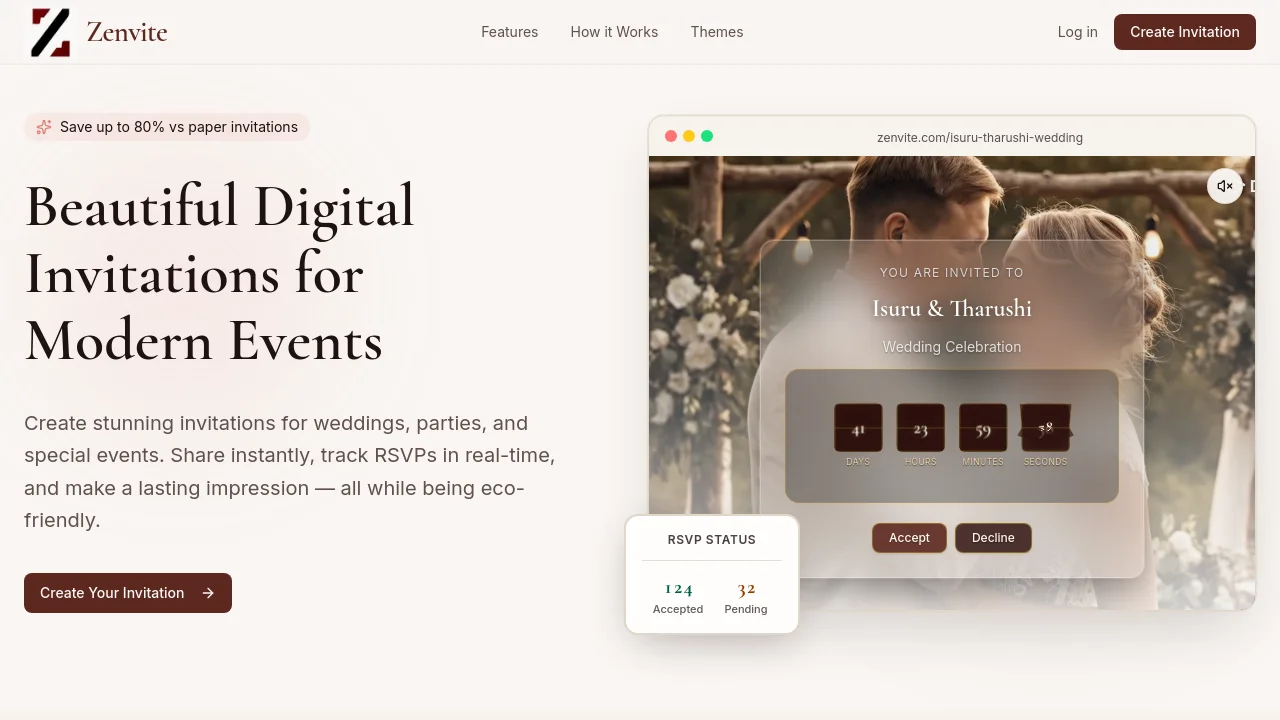Image resolution: width=1280 pixels, height=720 pixels.
Task: Click the seconds flip countdown tile
Action: 1045,428
